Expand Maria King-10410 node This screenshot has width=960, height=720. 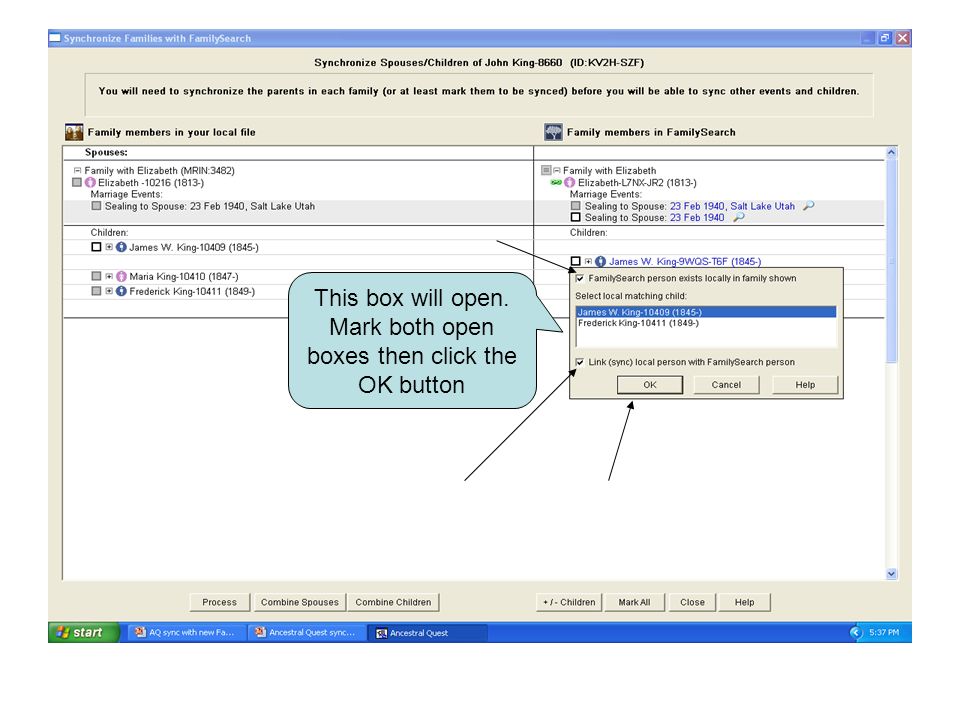coord(109,276)
